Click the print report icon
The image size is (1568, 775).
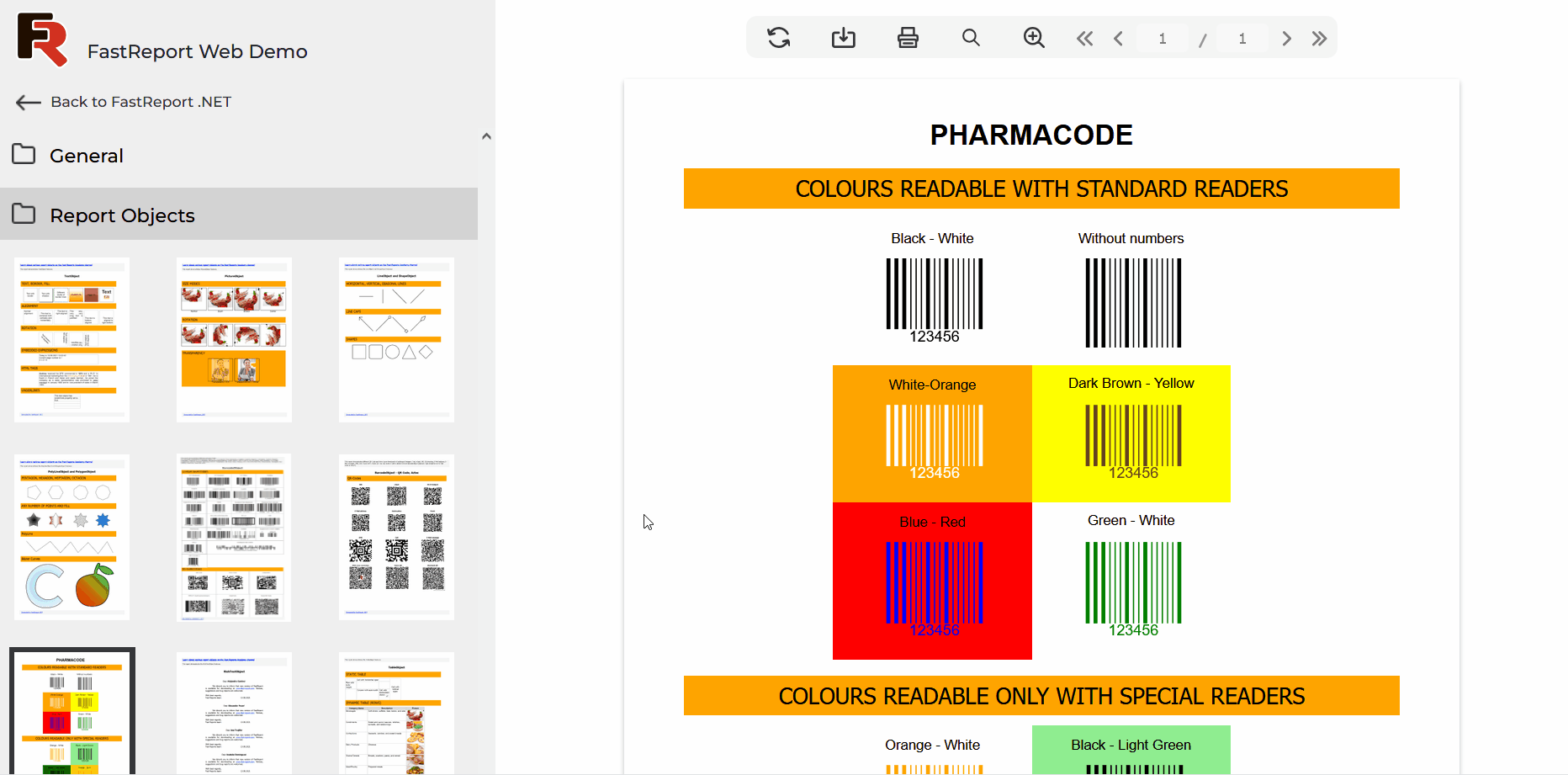pyautogui.click(x=908, y=38)
